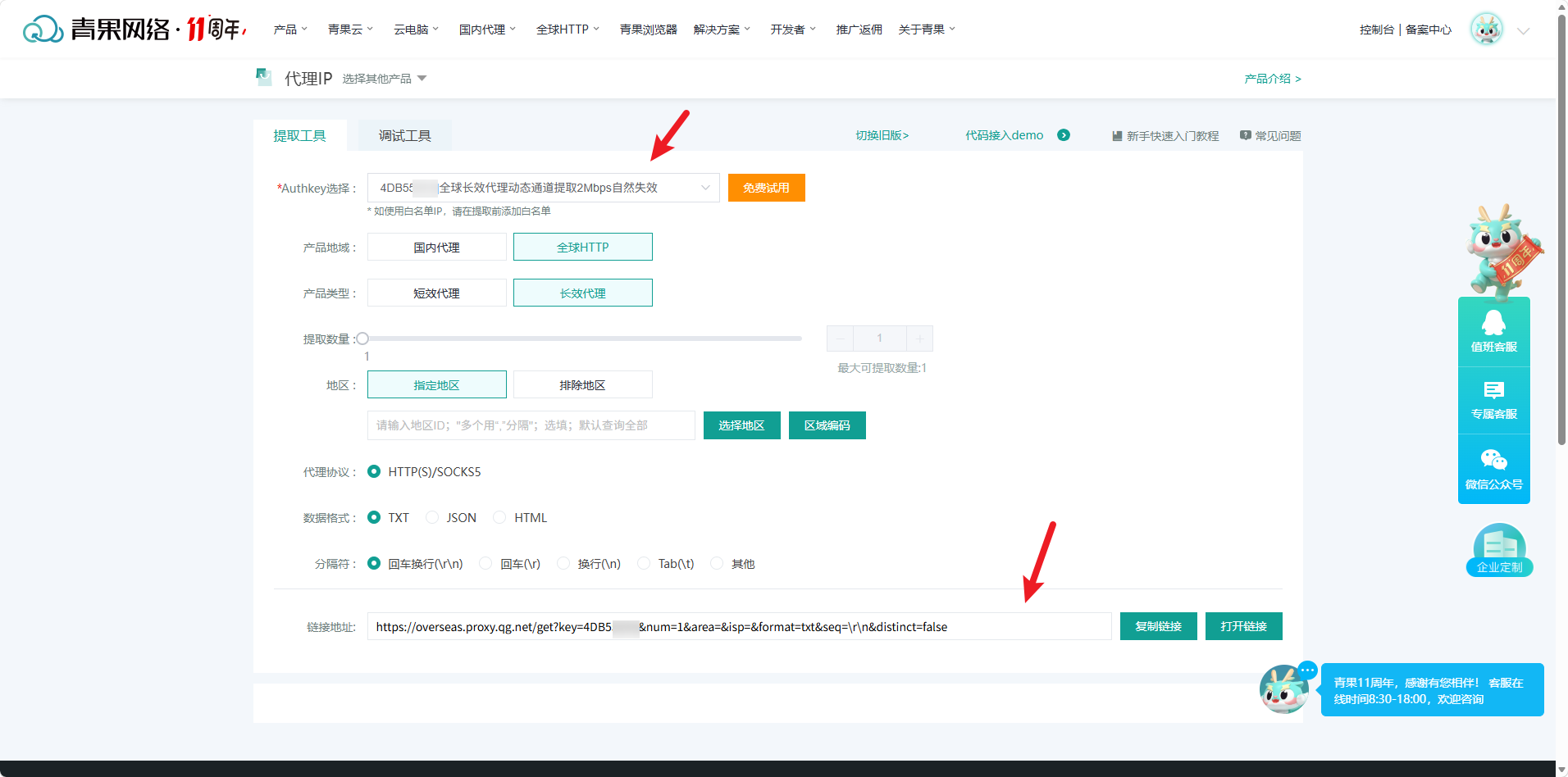
Task: Click the 代理IP product icon
Action: tap(263, 77)
